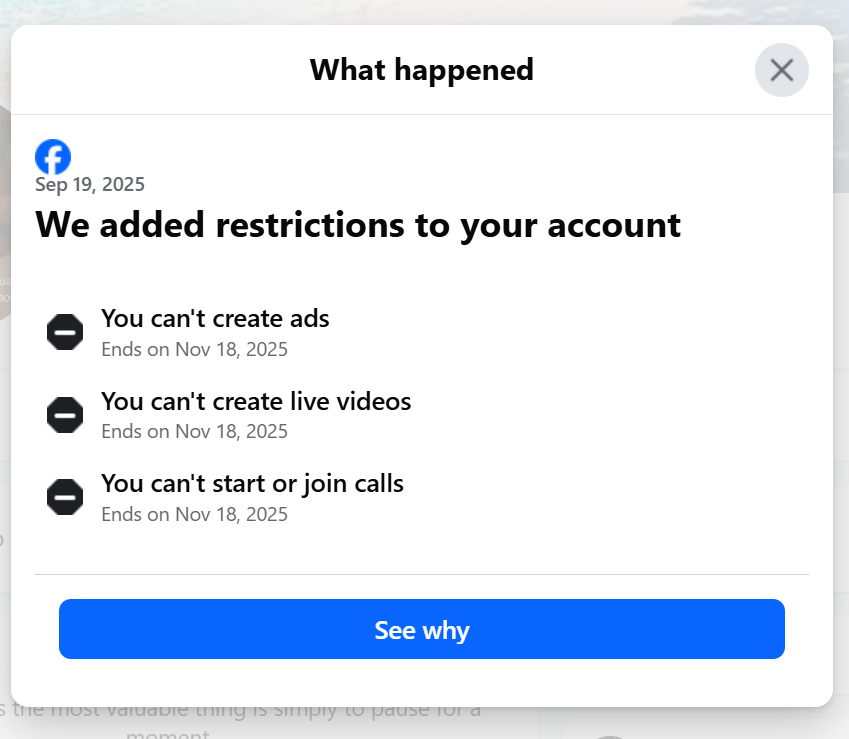Click the stop icon beside join calls restriction
This screenshot has width=849, height=739.
[x=65, y=496]
